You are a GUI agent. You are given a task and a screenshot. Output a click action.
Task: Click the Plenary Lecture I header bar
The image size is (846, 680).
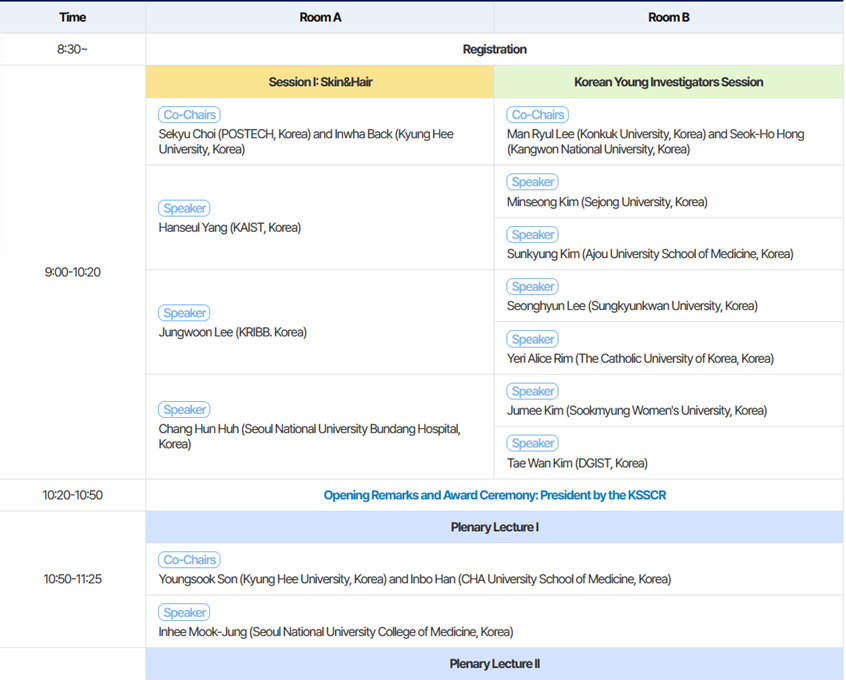[495, 527]
